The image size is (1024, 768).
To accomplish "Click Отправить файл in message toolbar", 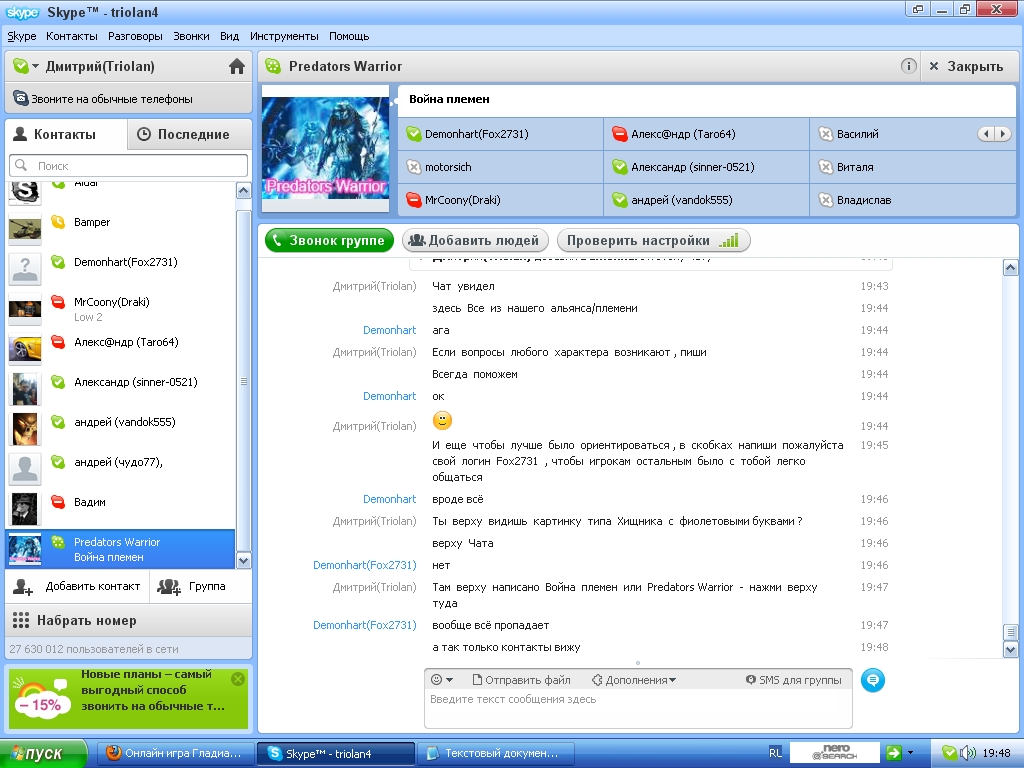I will point(521,680).
